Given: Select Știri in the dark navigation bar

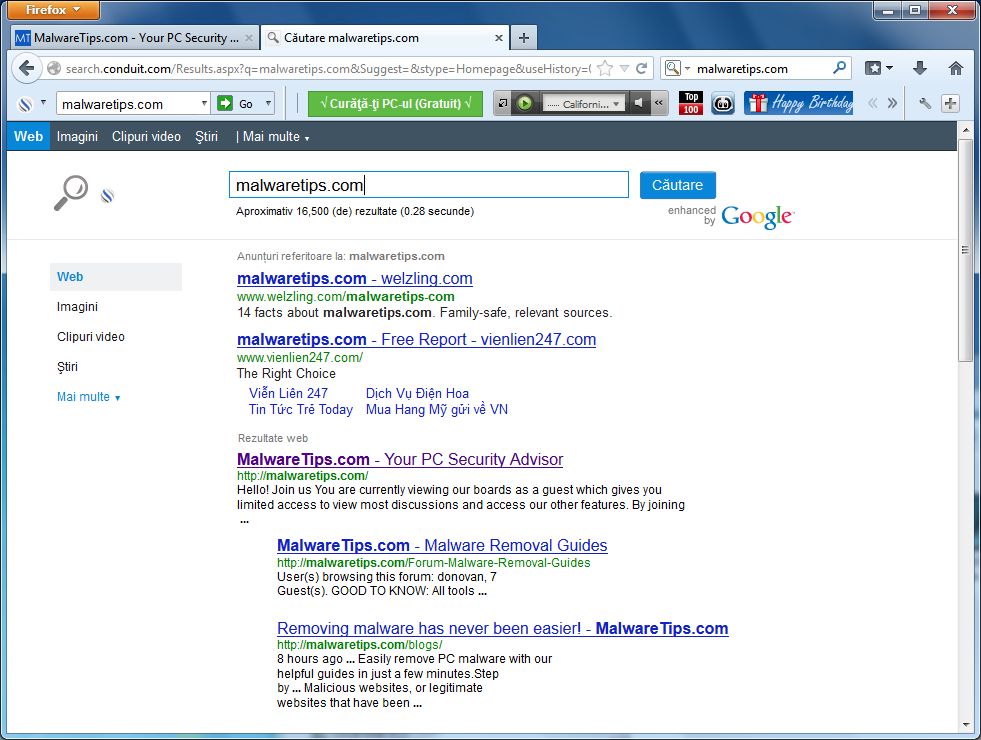Looking at the screenshot, I should click(206, 136).
